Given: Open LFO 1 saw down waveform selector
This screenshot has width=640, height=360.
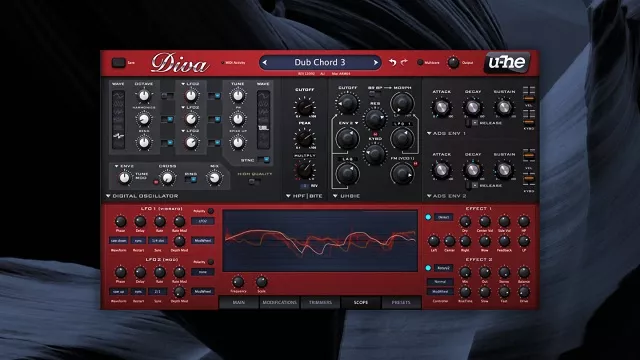Looking at the screenshot, I should [119, 241].
